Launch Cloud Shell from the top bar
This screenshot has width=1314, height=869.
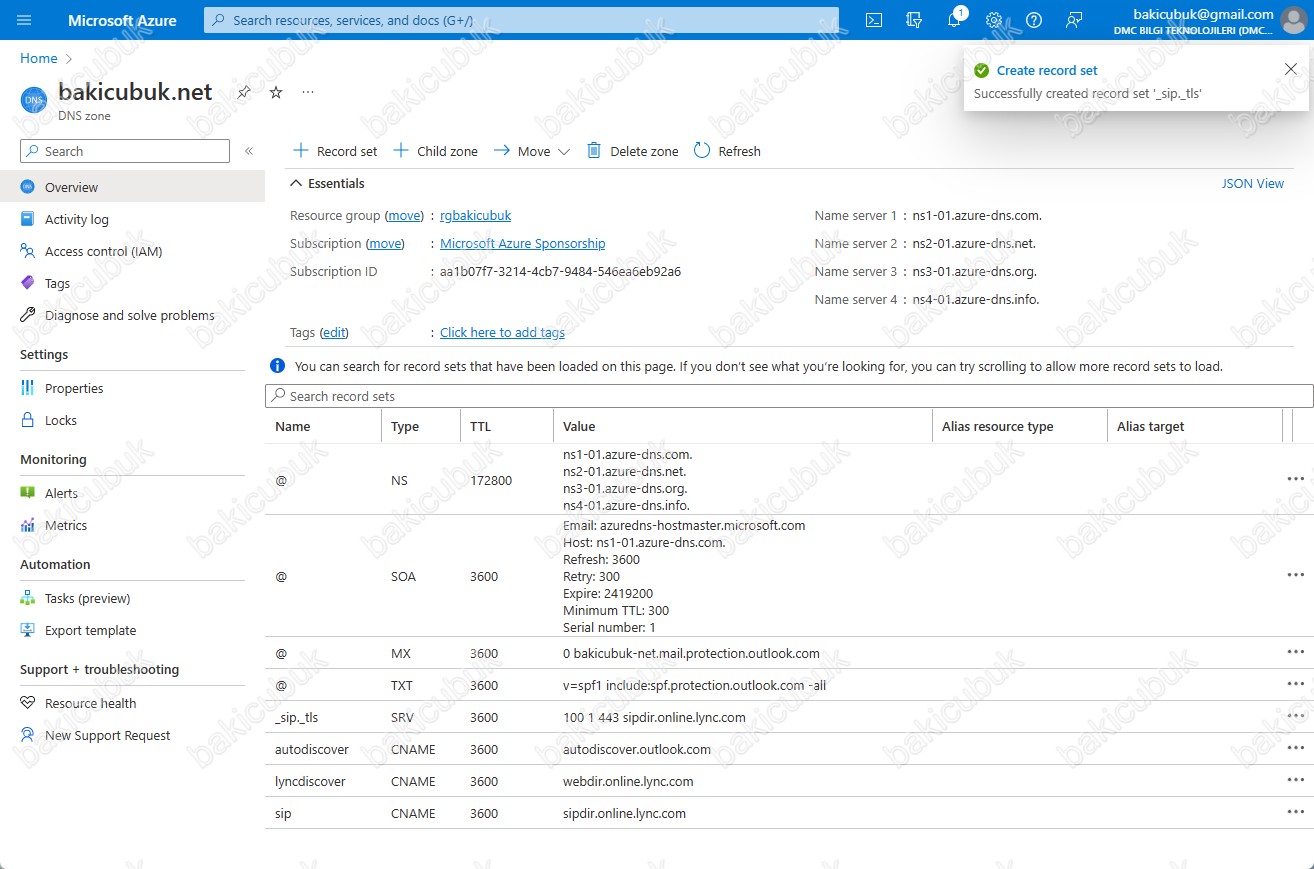pos(873,20)
